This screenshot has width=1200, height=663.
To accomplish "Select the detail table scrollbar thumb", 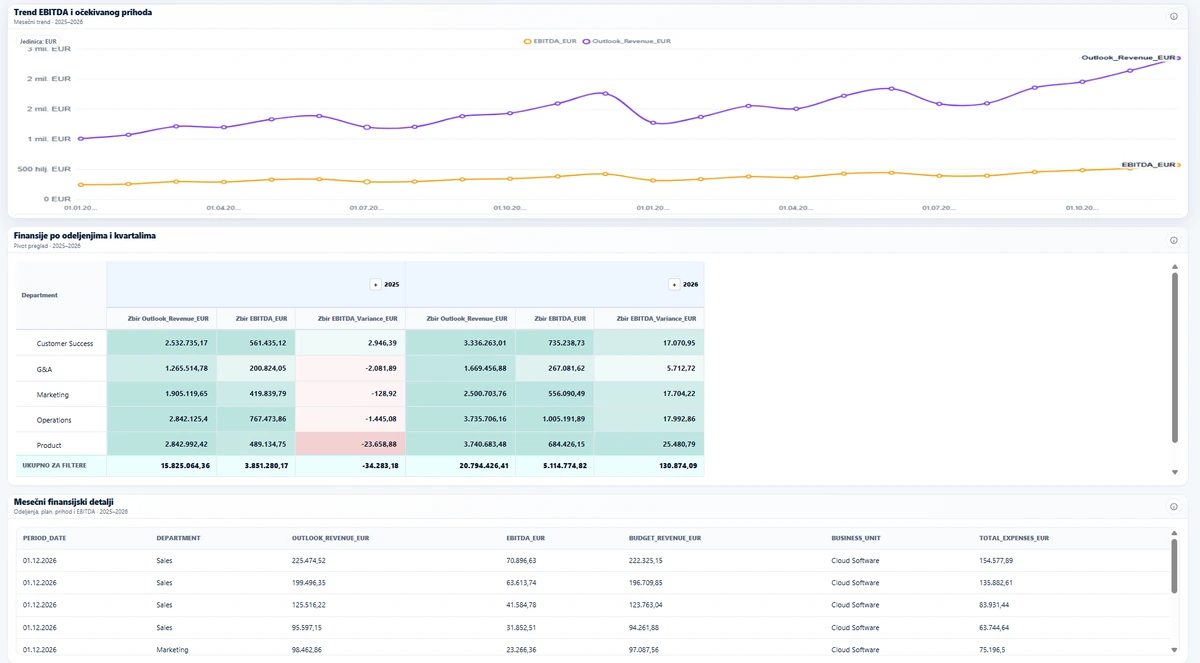I will coord(1174,568).
